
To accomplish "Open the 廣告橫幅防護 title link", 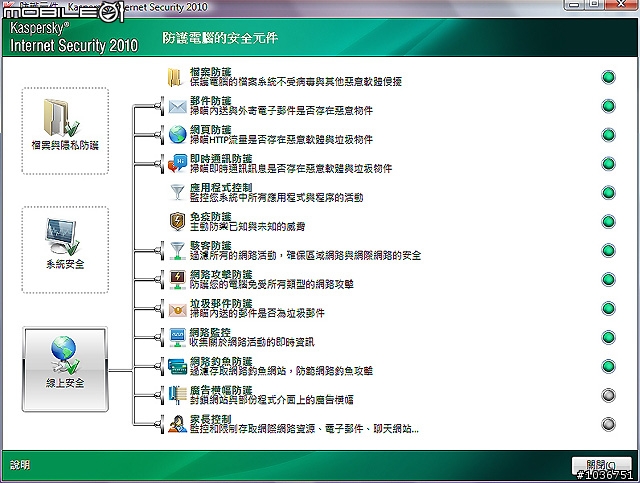I will [x=221, y=390].
